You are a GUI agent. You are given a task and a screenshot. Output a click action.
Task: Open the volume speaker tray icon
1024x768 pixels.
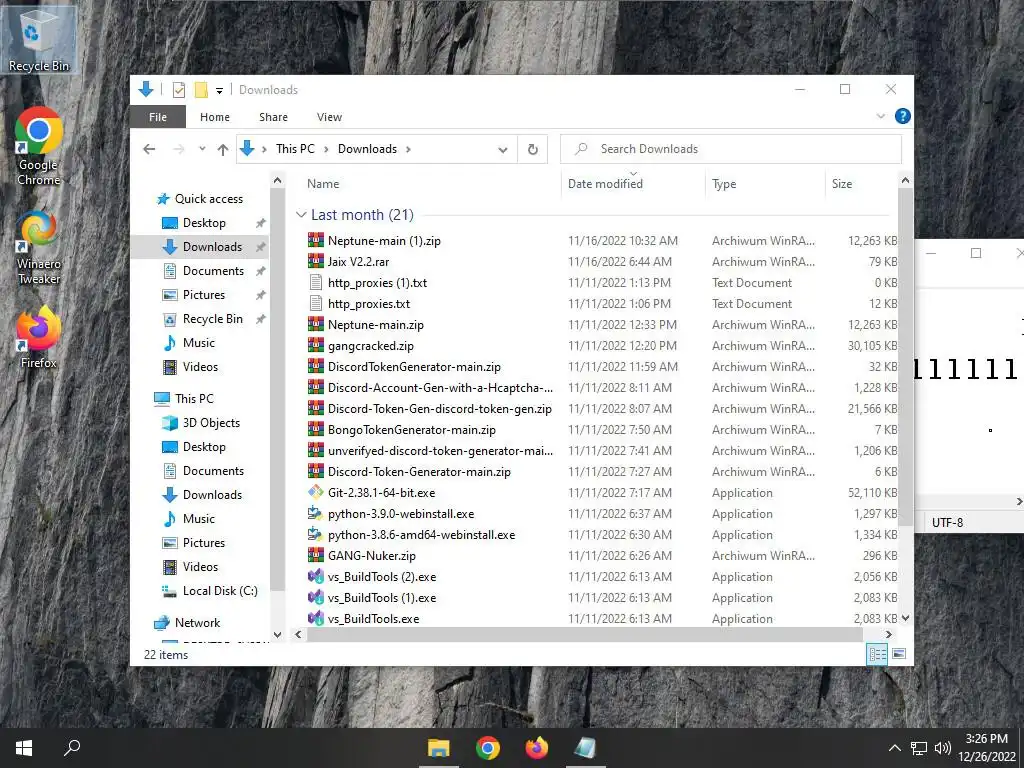pos(942,748)
